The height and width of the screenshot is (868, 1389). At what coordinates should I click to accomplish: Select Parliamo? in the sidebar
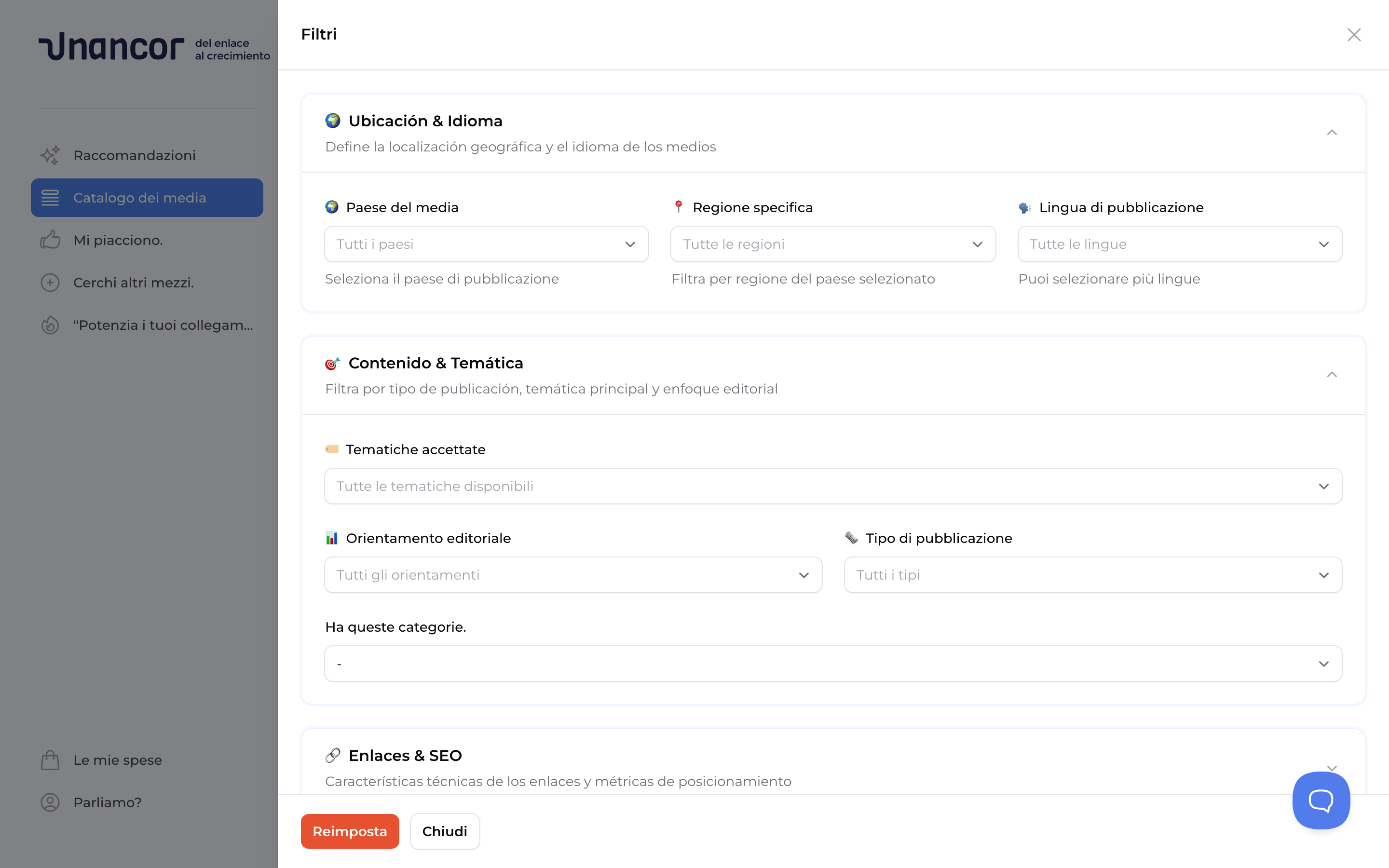107,802
